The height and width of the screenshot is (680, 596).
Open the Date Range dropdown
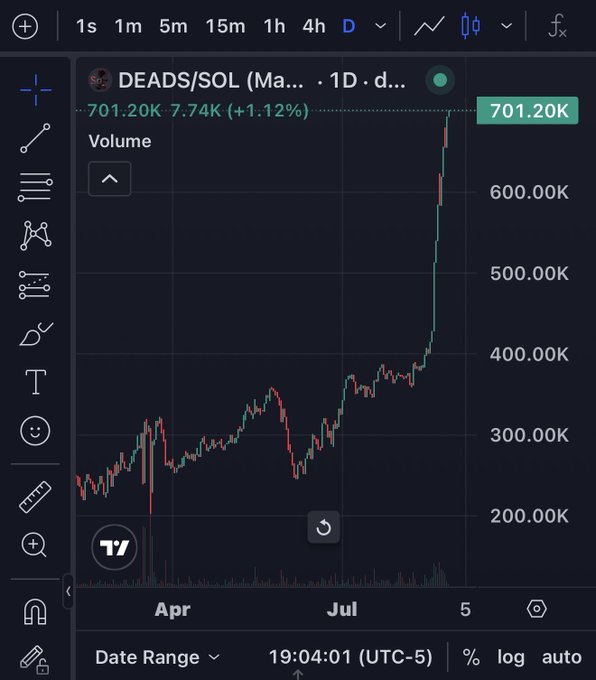tap(158, 657)
